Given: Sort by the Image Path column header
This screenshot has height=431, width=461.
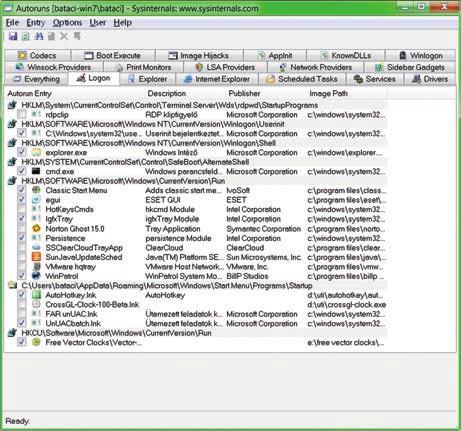Looking at the screenshot, I should click(347, 93).
